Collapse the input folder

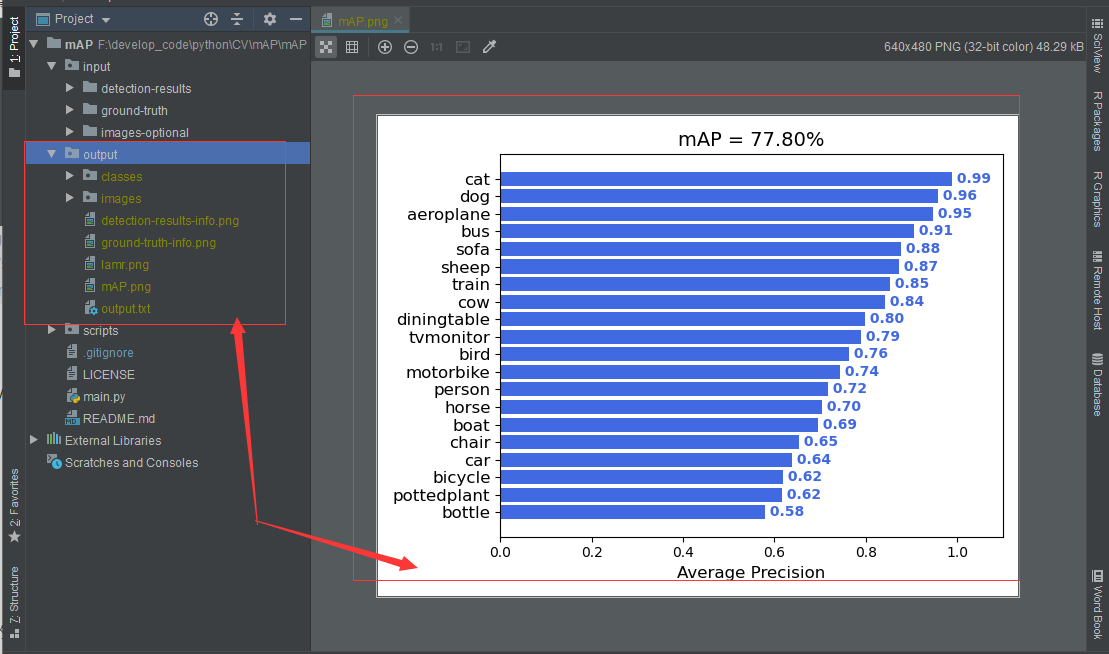(52, 66)
